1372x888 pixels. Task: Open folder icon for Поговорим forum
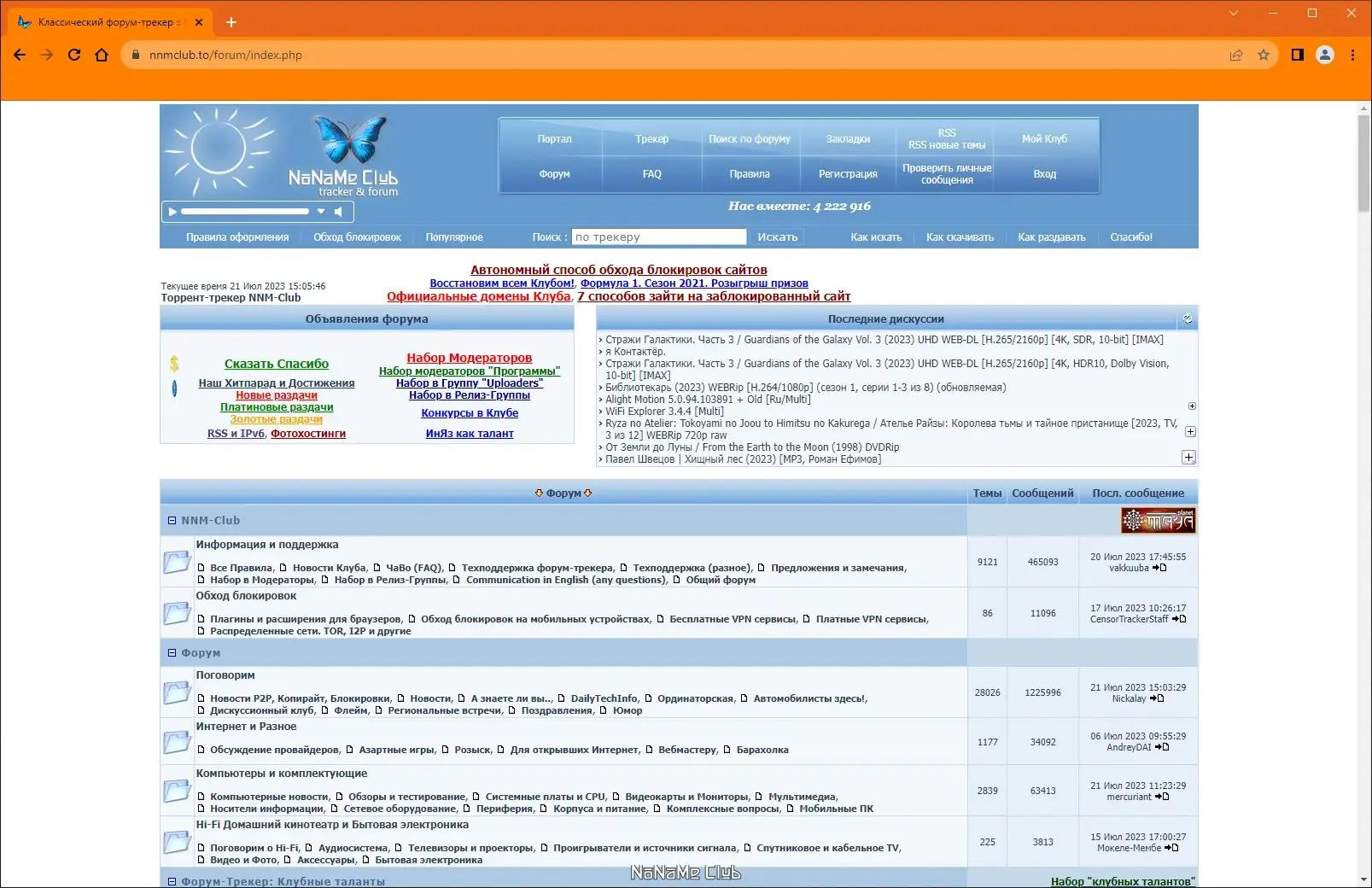[178, 692]
